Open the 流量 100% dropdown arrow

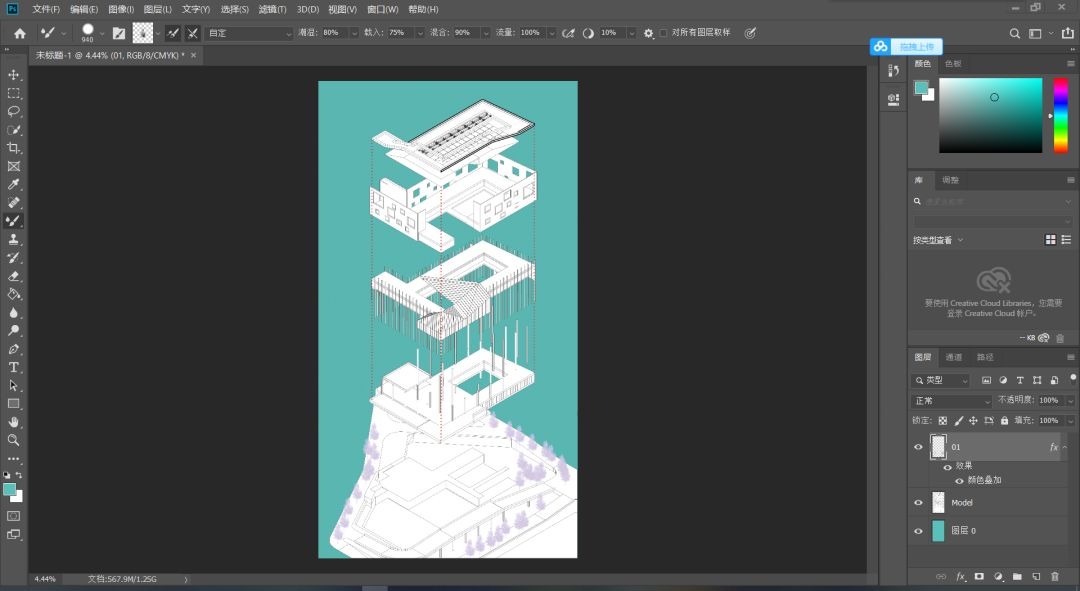[551, 33]
